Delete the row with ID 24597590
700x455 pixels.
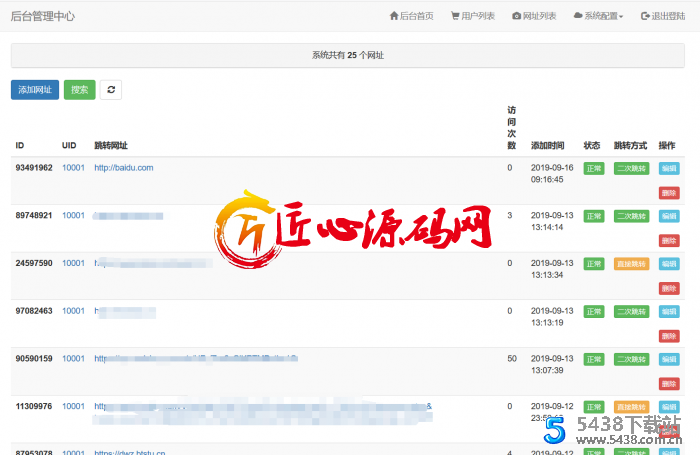tap(669, 289)
